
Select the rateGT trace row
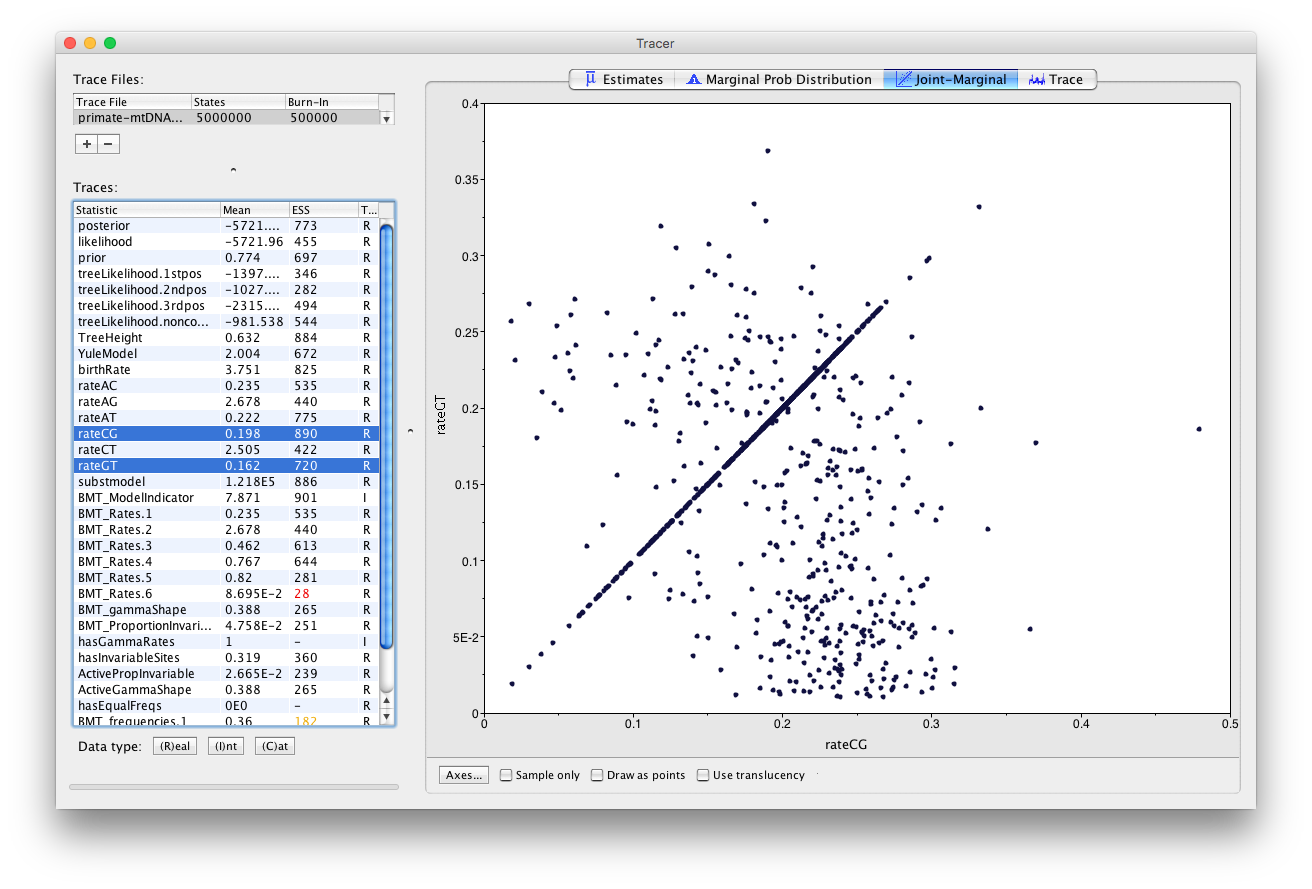(227, 466)
